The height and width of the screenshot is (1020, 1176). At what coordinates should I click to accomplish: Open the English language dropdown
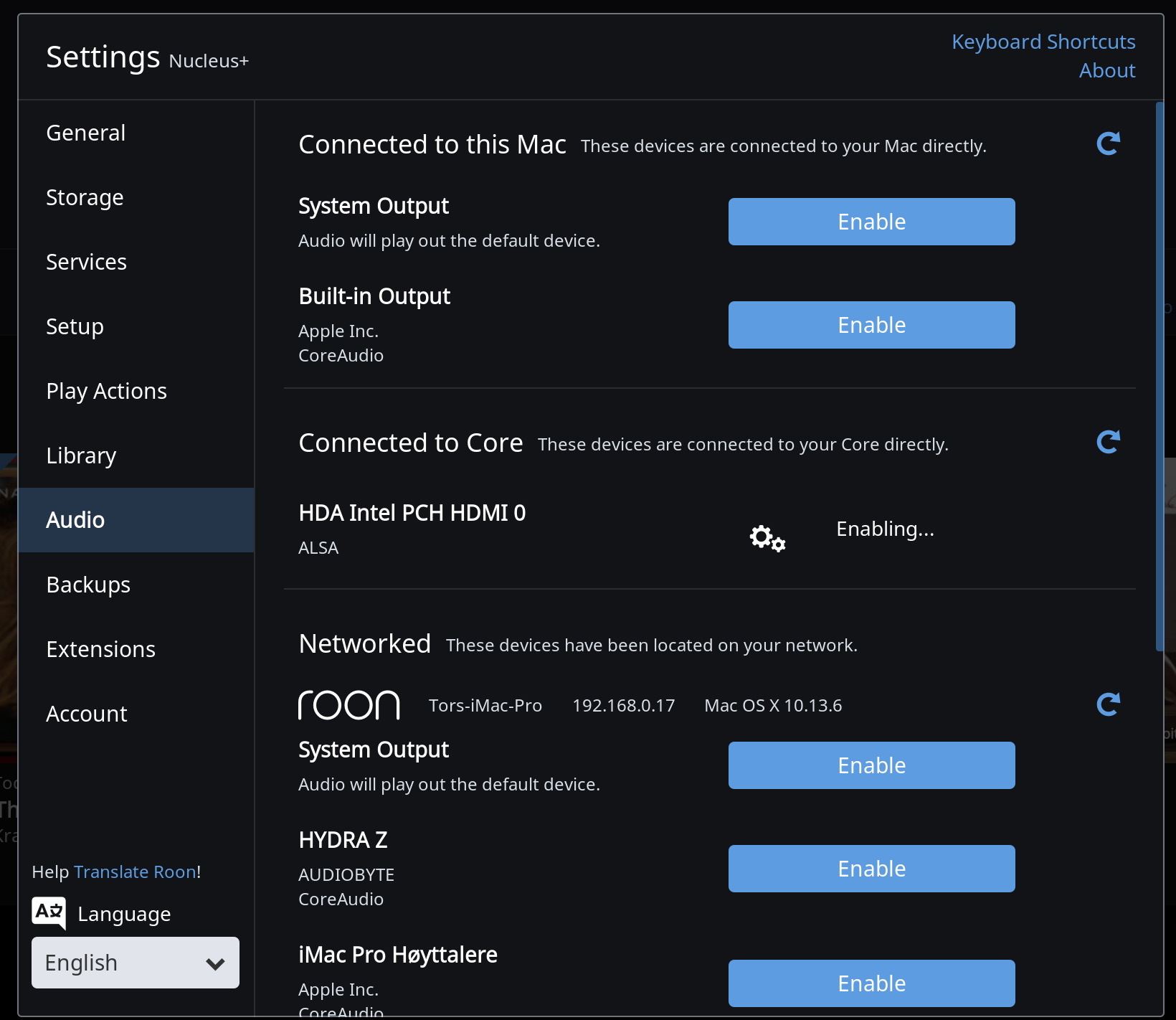(136, 963)
